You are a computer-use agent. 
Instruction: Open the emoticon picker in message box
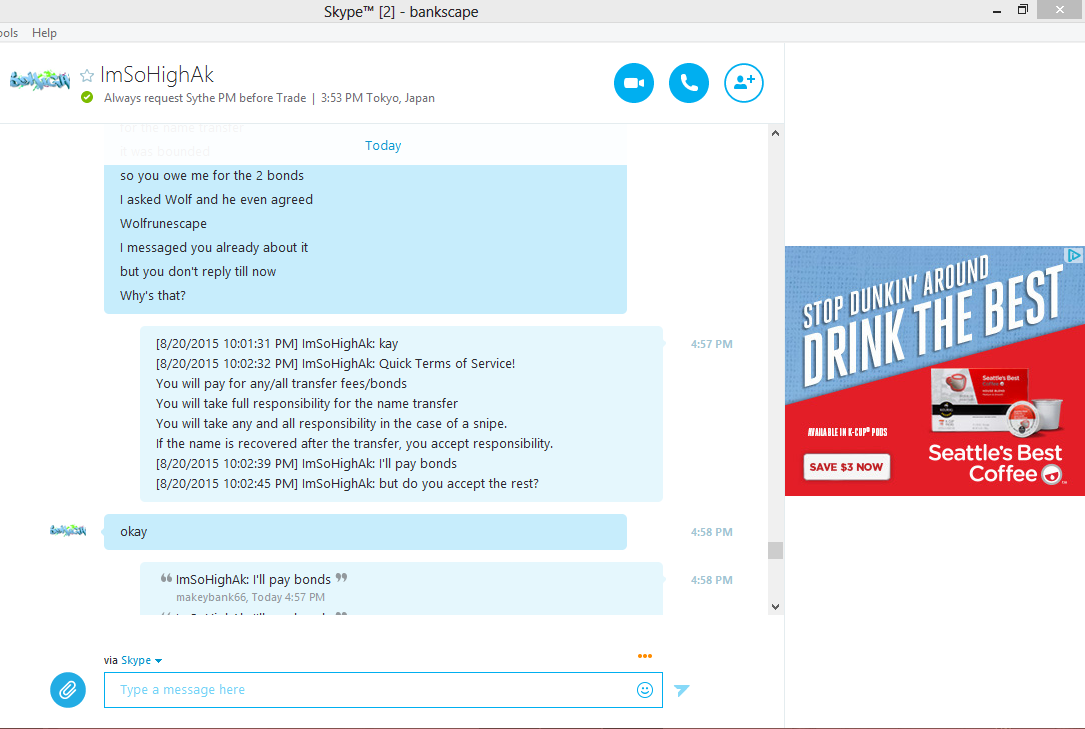click(645, 690)
